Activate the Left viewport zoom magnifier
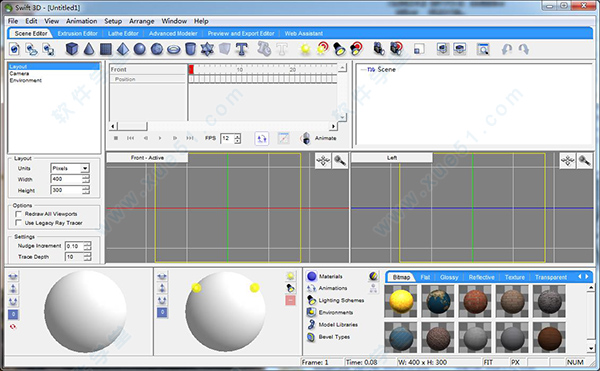 tap(584, 161)
